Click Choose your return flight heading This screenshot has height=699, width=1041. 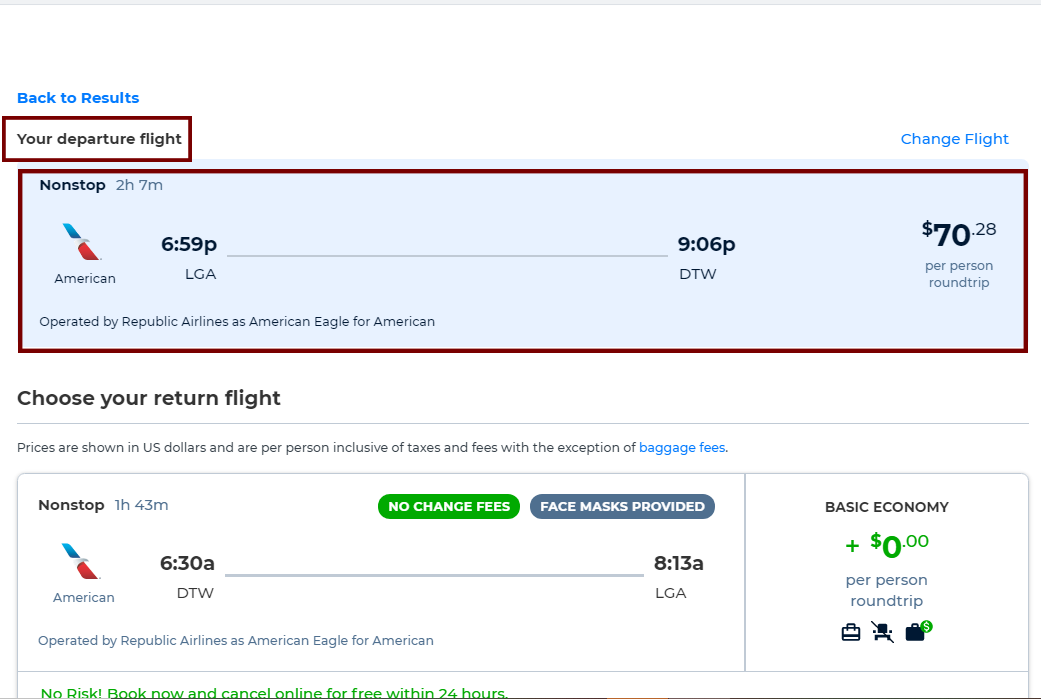(149, 398)
